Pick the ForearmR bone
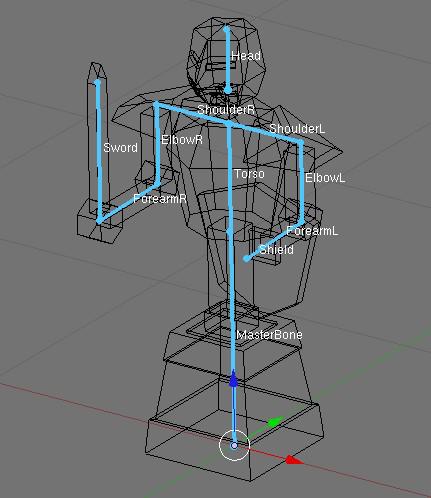Screen dimensions: 431x498 pos(128,202)
